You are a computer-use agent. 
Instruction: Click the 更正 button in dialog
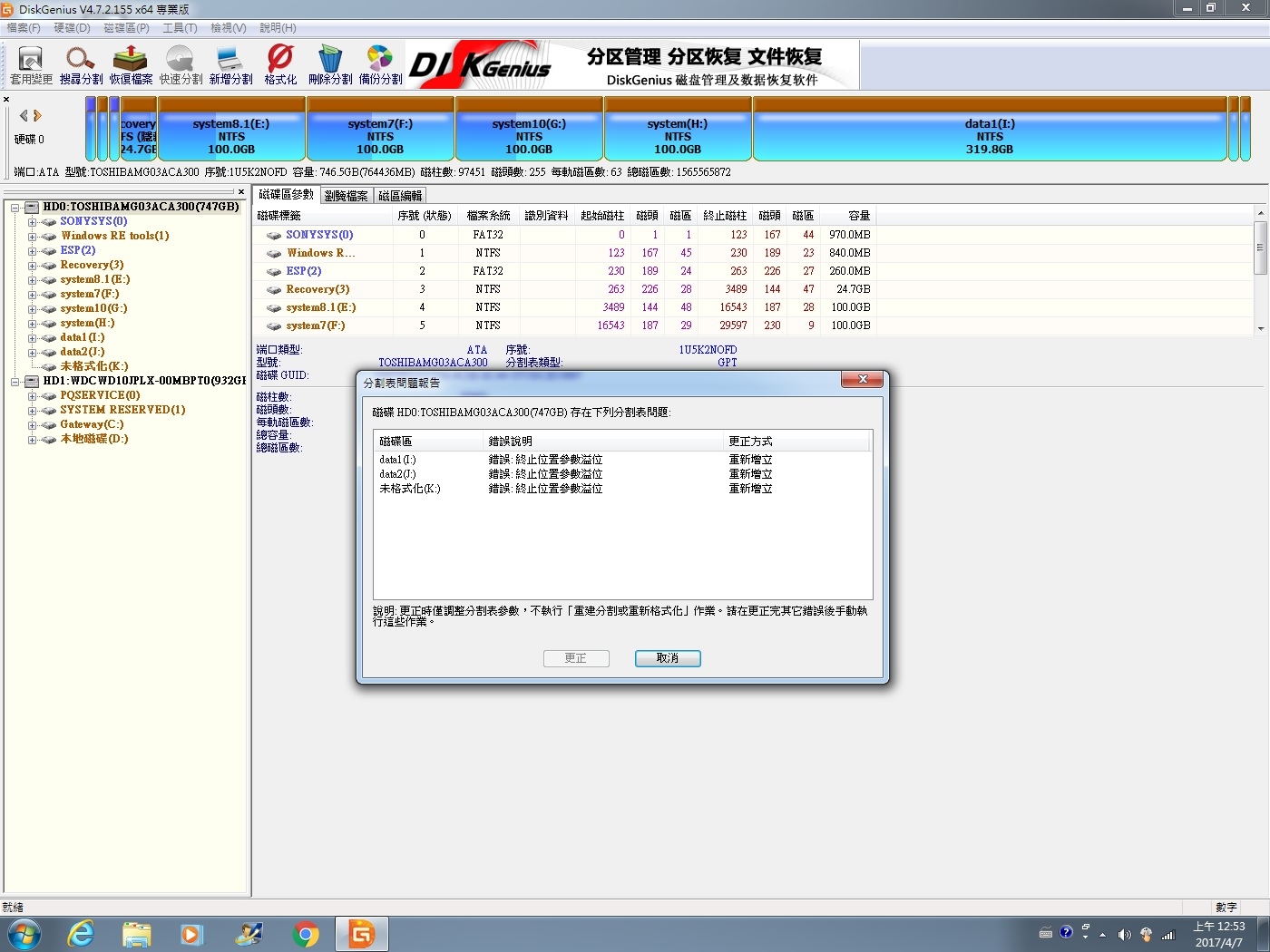(x=576, y=658)
